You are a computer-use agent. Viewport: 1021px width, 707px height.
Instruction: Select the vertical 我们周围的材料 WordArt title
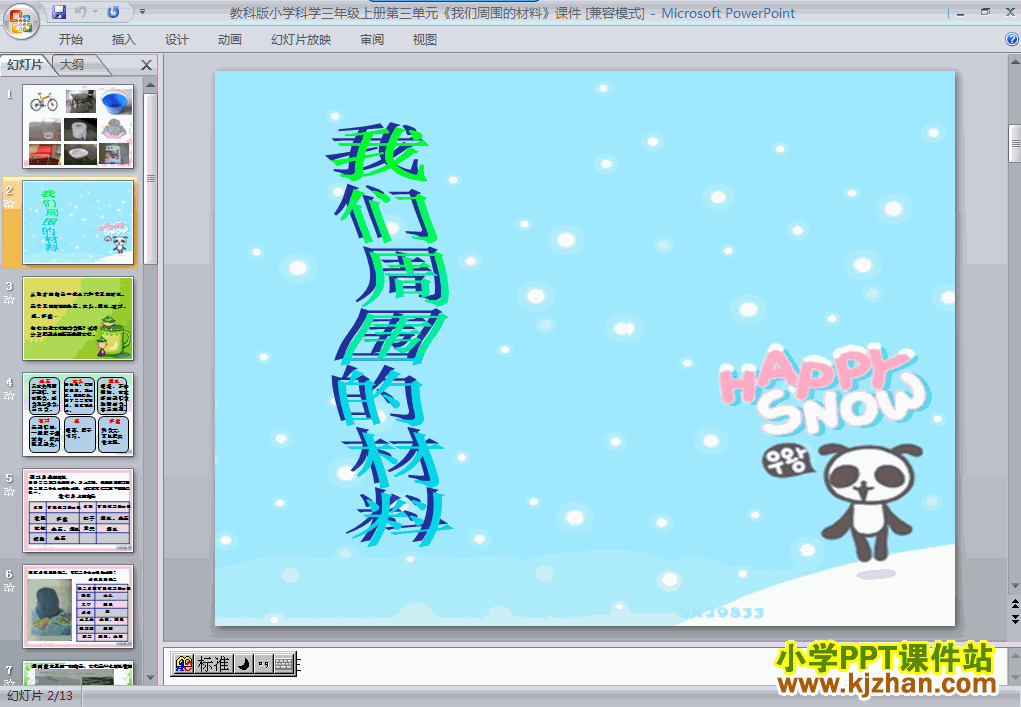391,334
